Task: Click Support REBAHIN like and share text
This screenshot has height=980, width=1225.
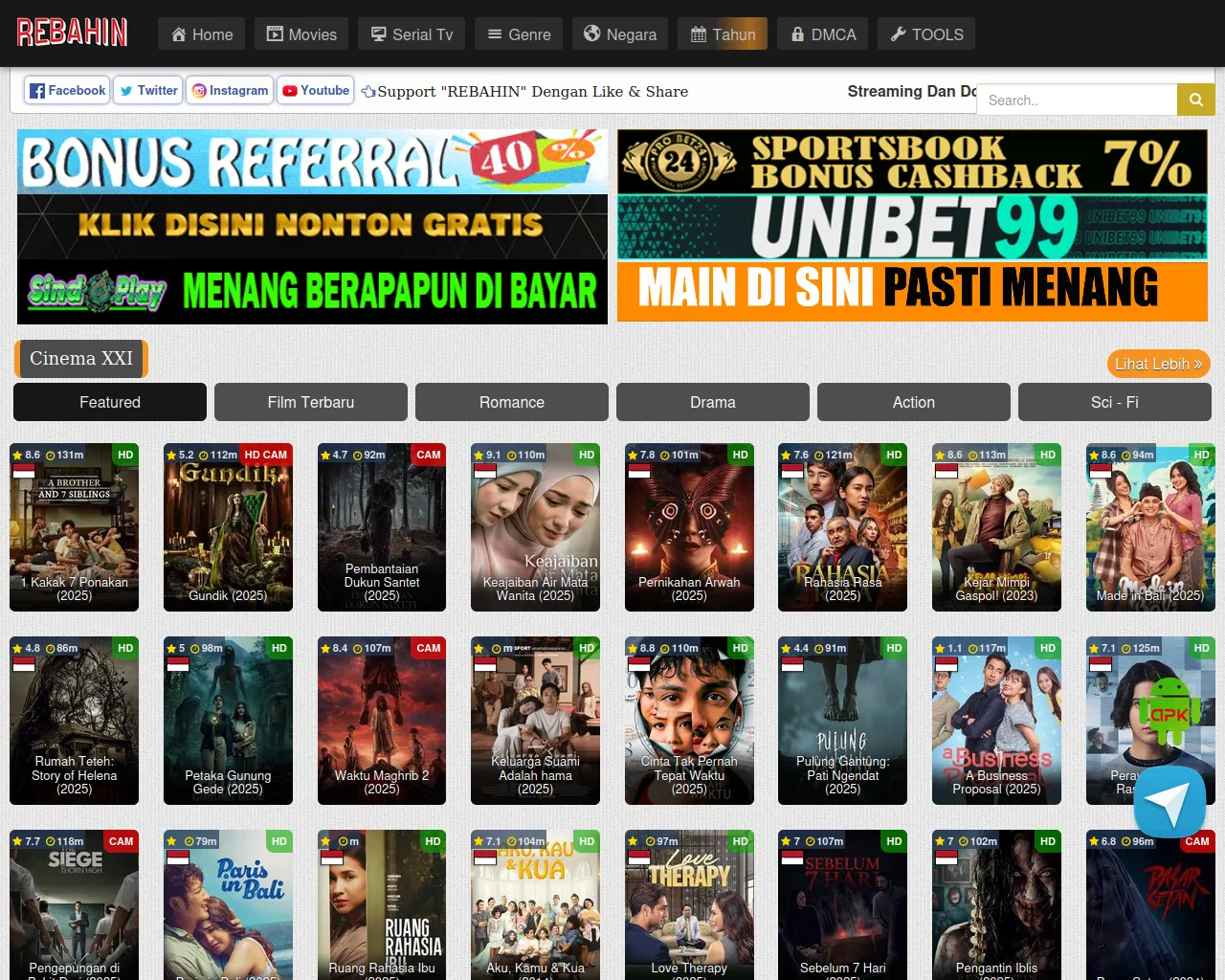Action: pos(532,92)
